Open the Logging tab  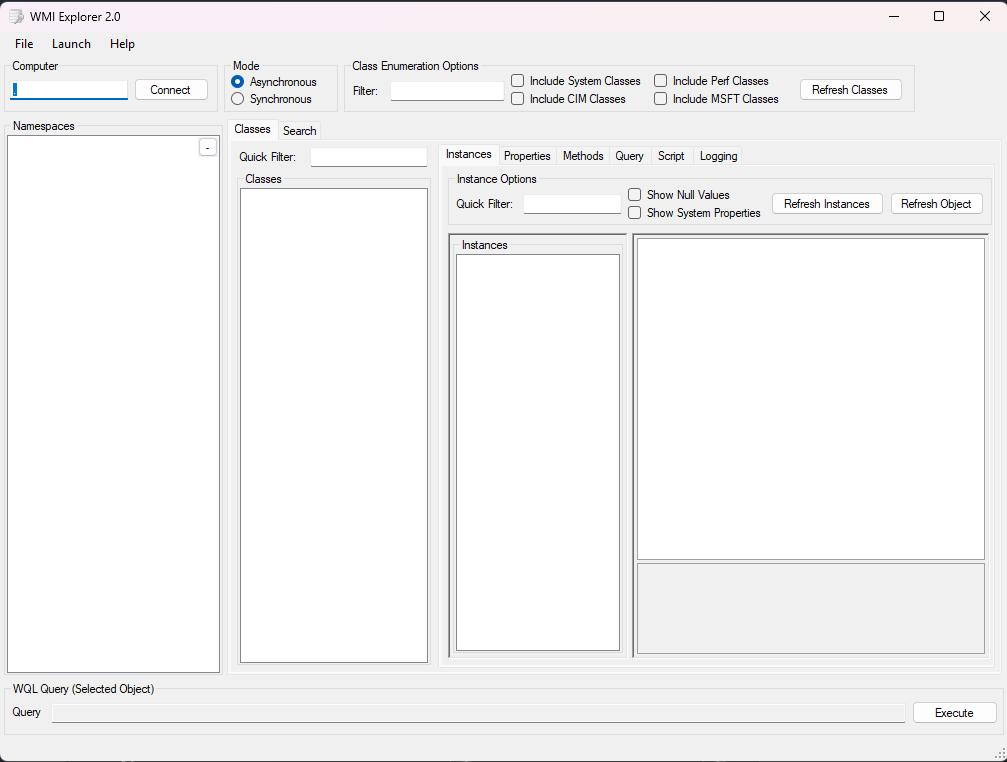pyautogui.click(x=718, y=156)
